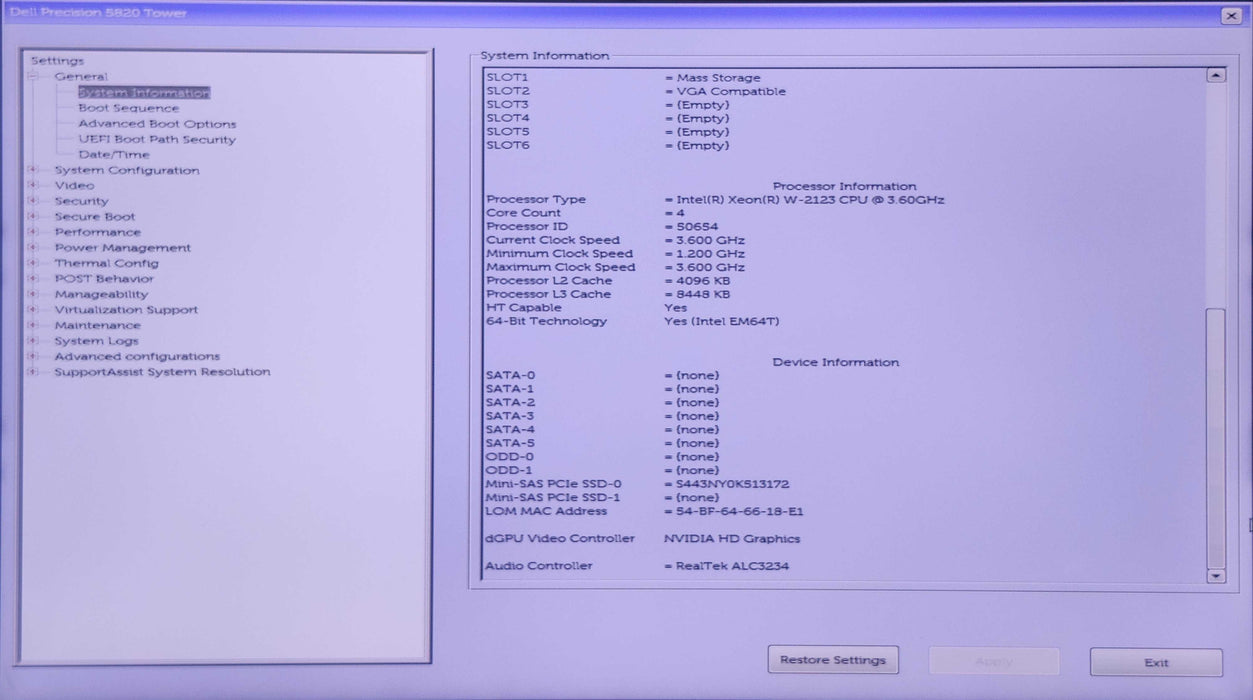Screen dimensions: 1253x700
Task: Expand the System Logs node
Action: [33, 341]
